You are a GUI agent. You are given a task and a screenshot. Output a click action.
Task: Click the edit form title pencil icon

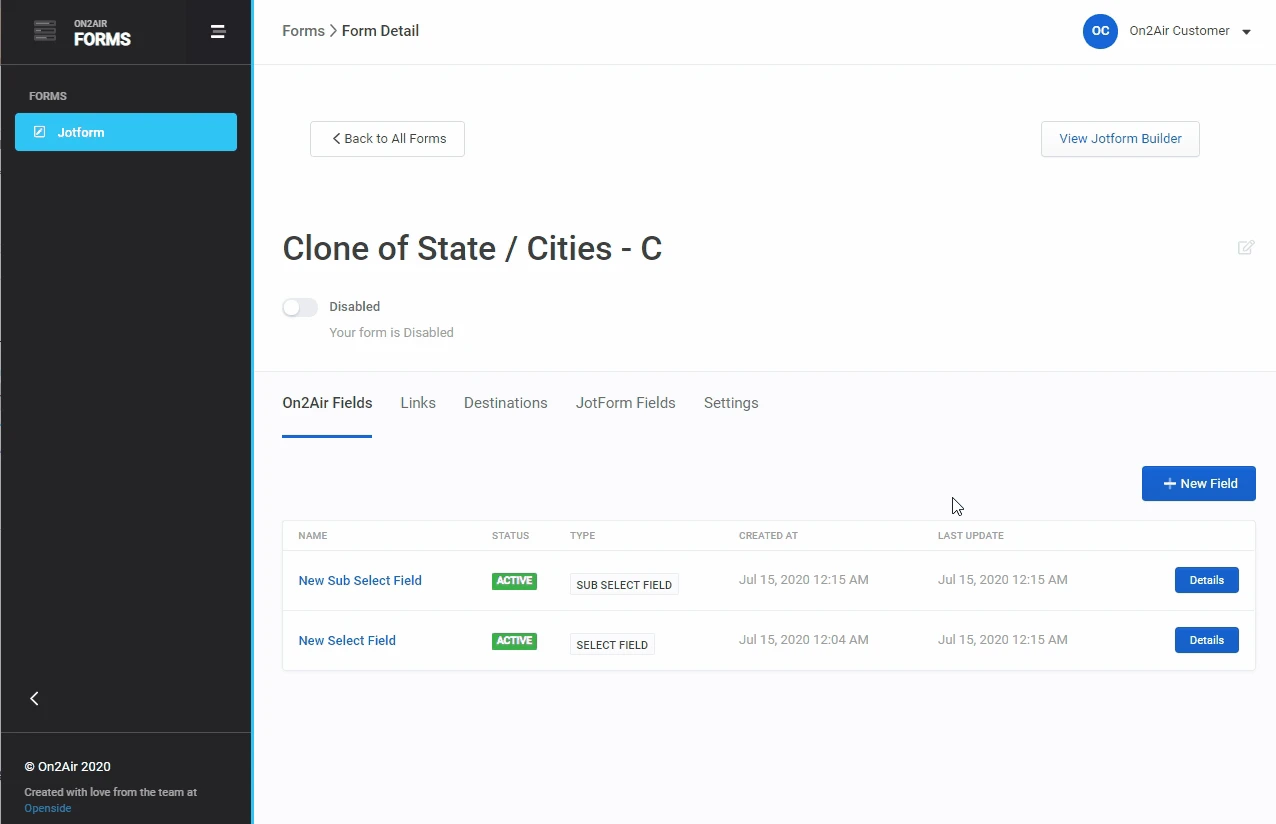1246,248
